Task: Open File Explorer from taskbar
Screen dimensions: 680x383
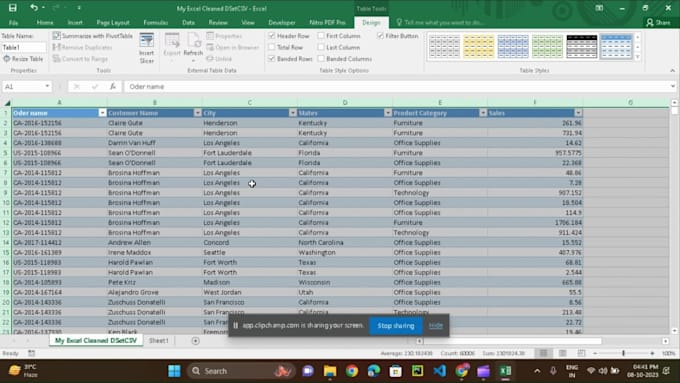Action: point(330,371)
